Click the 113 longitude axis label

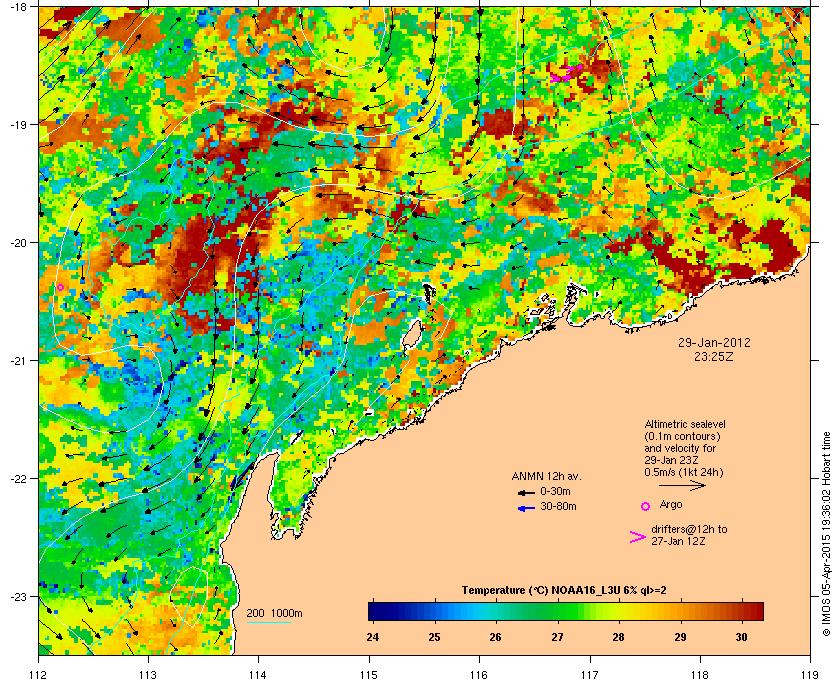coord(148,674)
